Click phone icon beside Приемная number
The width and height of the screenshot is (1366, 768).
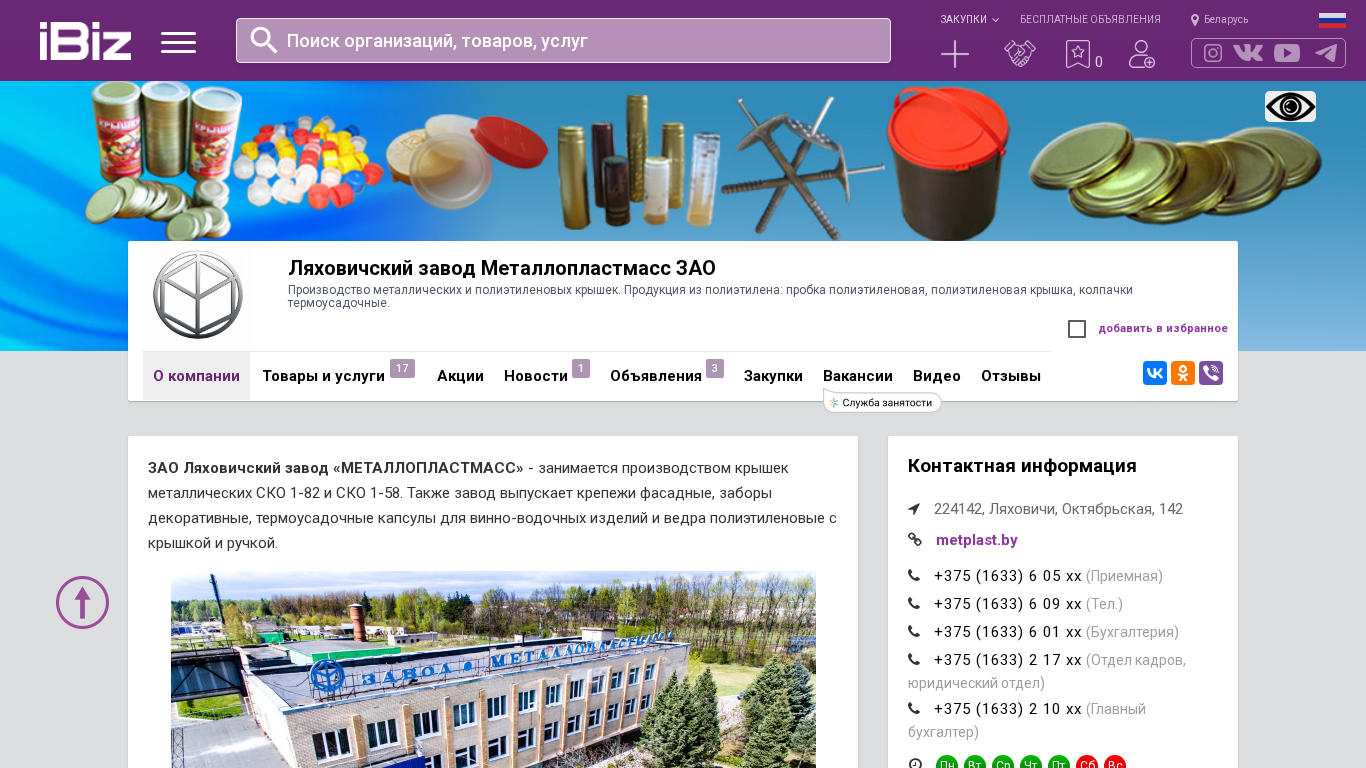[x=914, y=576]
